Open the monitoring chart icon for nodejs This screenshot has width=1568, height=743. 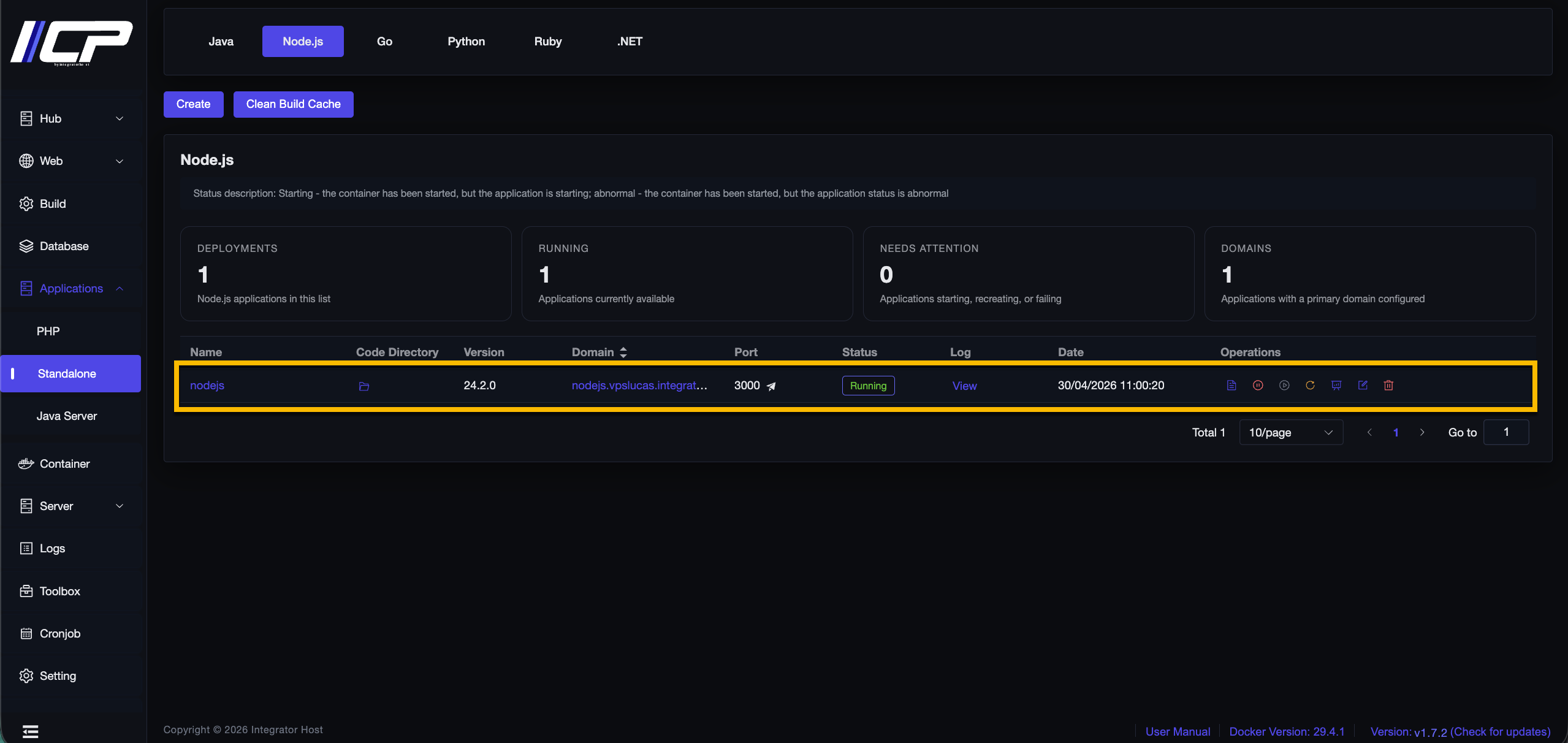[1336, 385]
